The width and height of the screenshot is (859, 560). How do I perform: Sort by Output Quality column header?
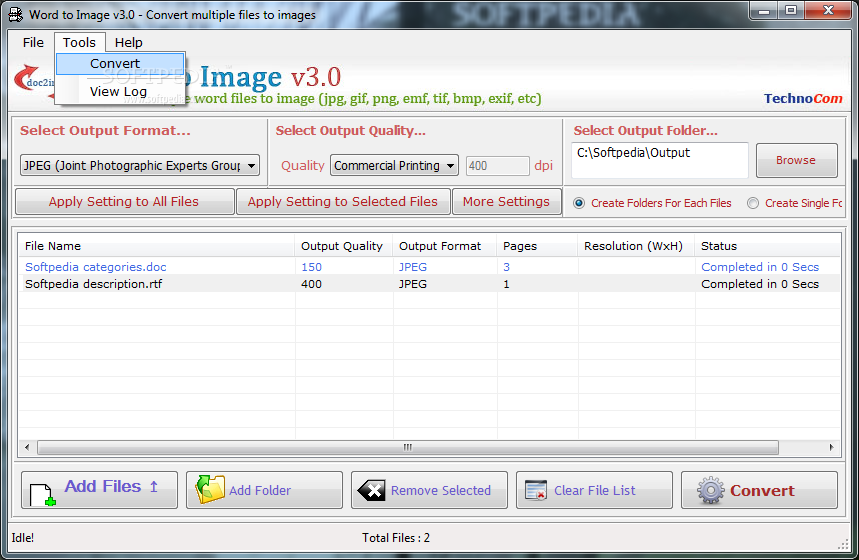(x=343, y=246)
